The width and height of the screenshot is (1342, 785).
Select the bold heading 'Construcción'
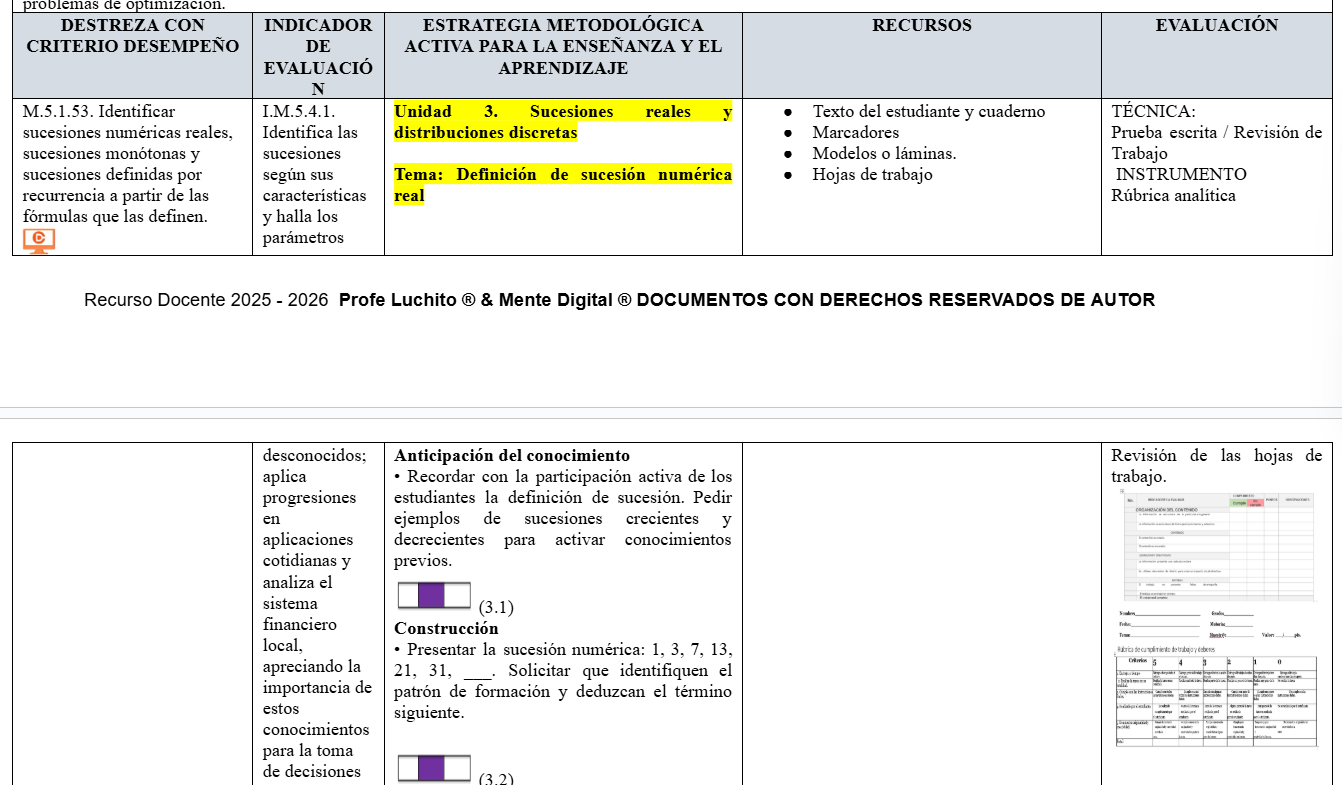point(446,629)
